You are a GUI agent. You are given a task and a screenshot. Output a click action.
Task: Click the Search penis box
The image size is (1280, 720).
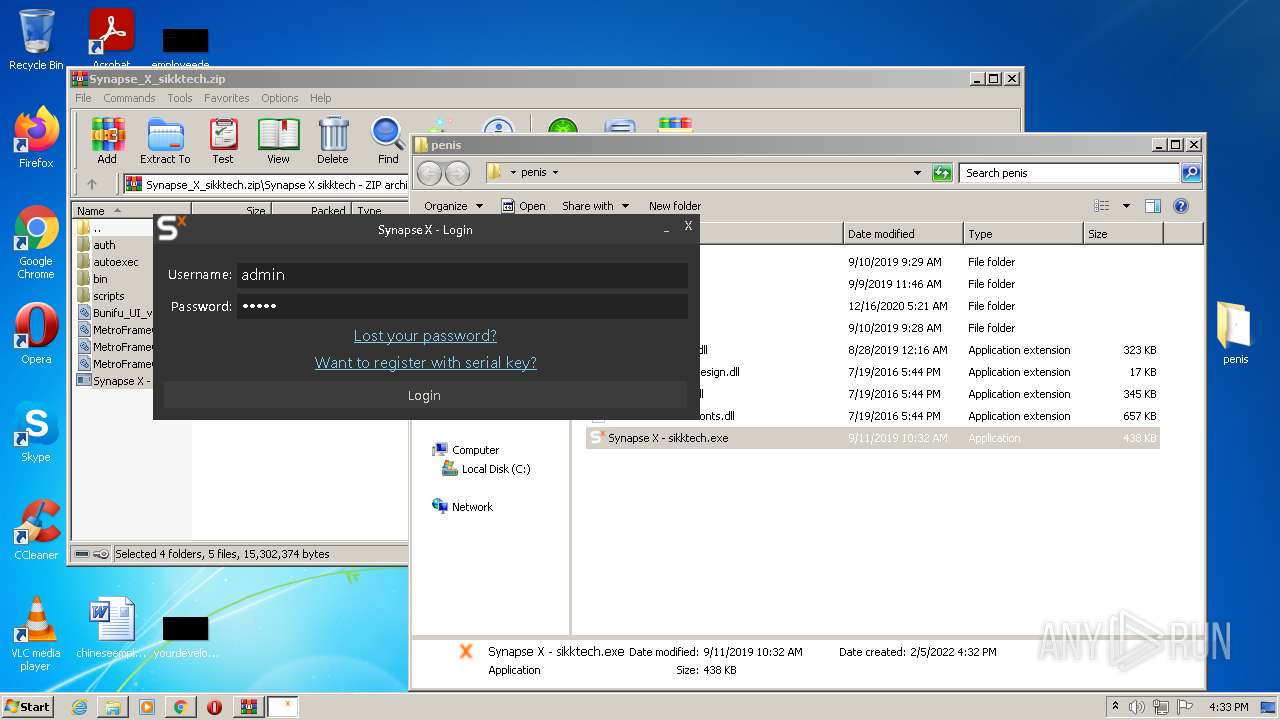pyautogui.click(x=1069, y=173)
